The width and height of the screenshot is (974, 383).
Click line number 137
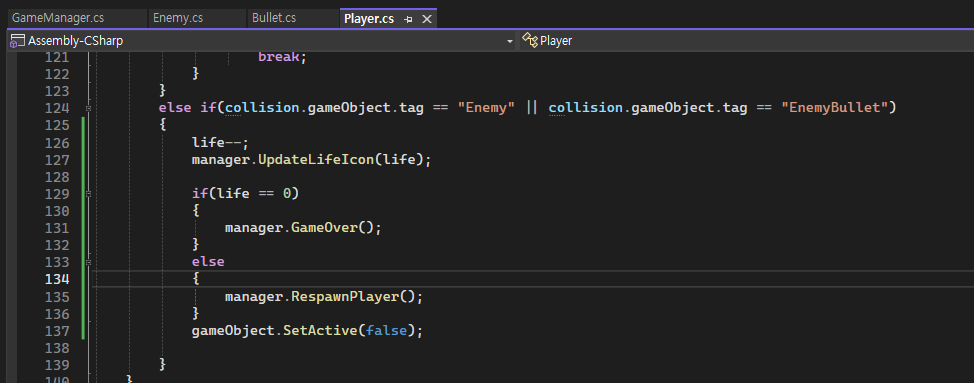click(57, 331)
